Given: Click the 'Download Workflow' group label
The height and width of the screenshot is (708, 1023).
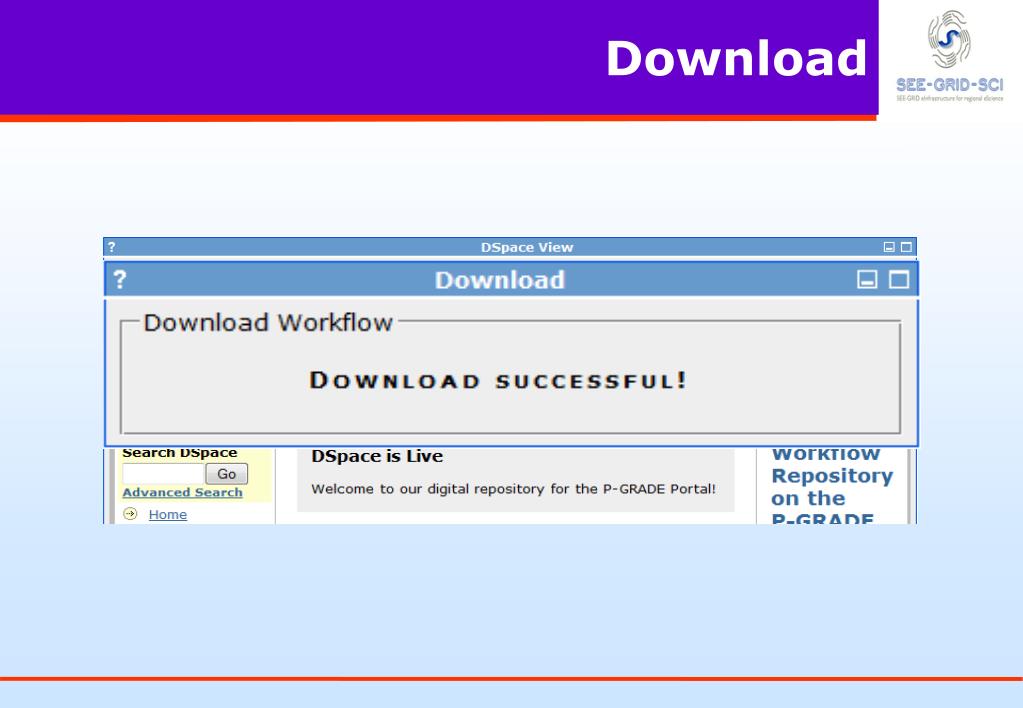Looking at the screenshot, I should (x=268, y=322).
